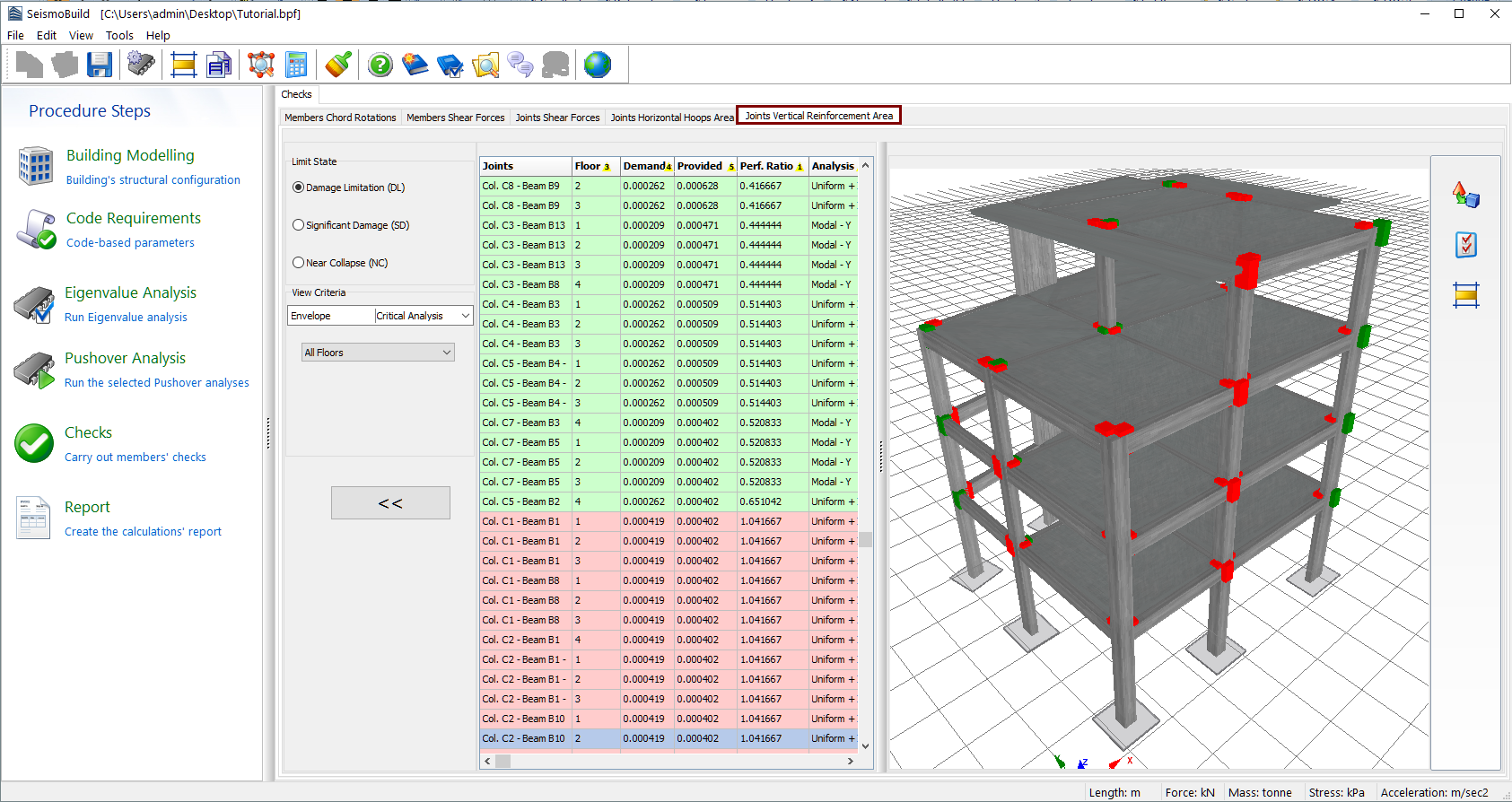The image size is (1512, 802).
Task: Select the Significant Damage (SD) radio button
Action: tap(299, 225)
